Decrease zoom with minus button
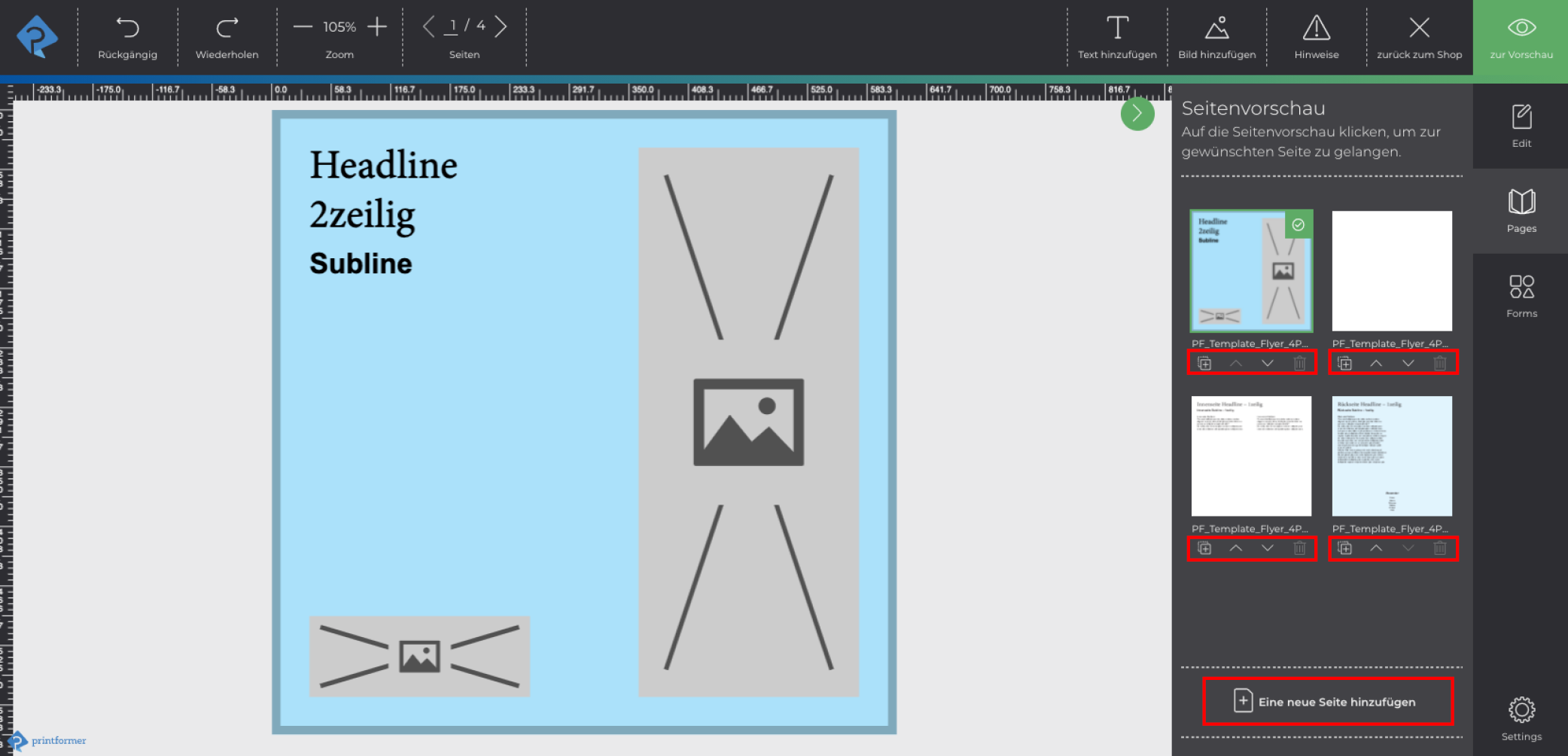Viewport: 1568px width, 756px height. [303, 27]
